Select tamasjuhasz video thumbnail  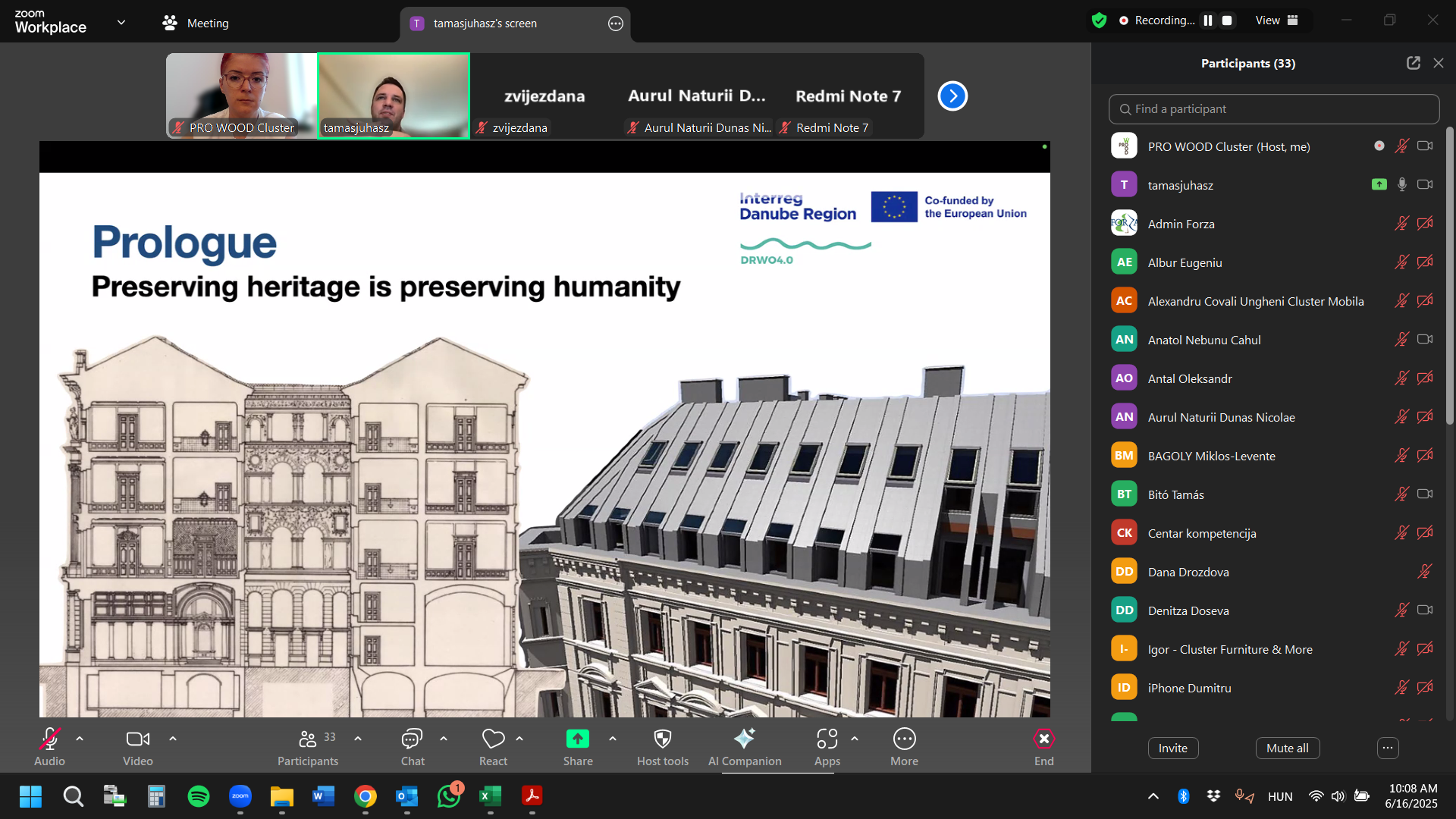pos(394,96)
